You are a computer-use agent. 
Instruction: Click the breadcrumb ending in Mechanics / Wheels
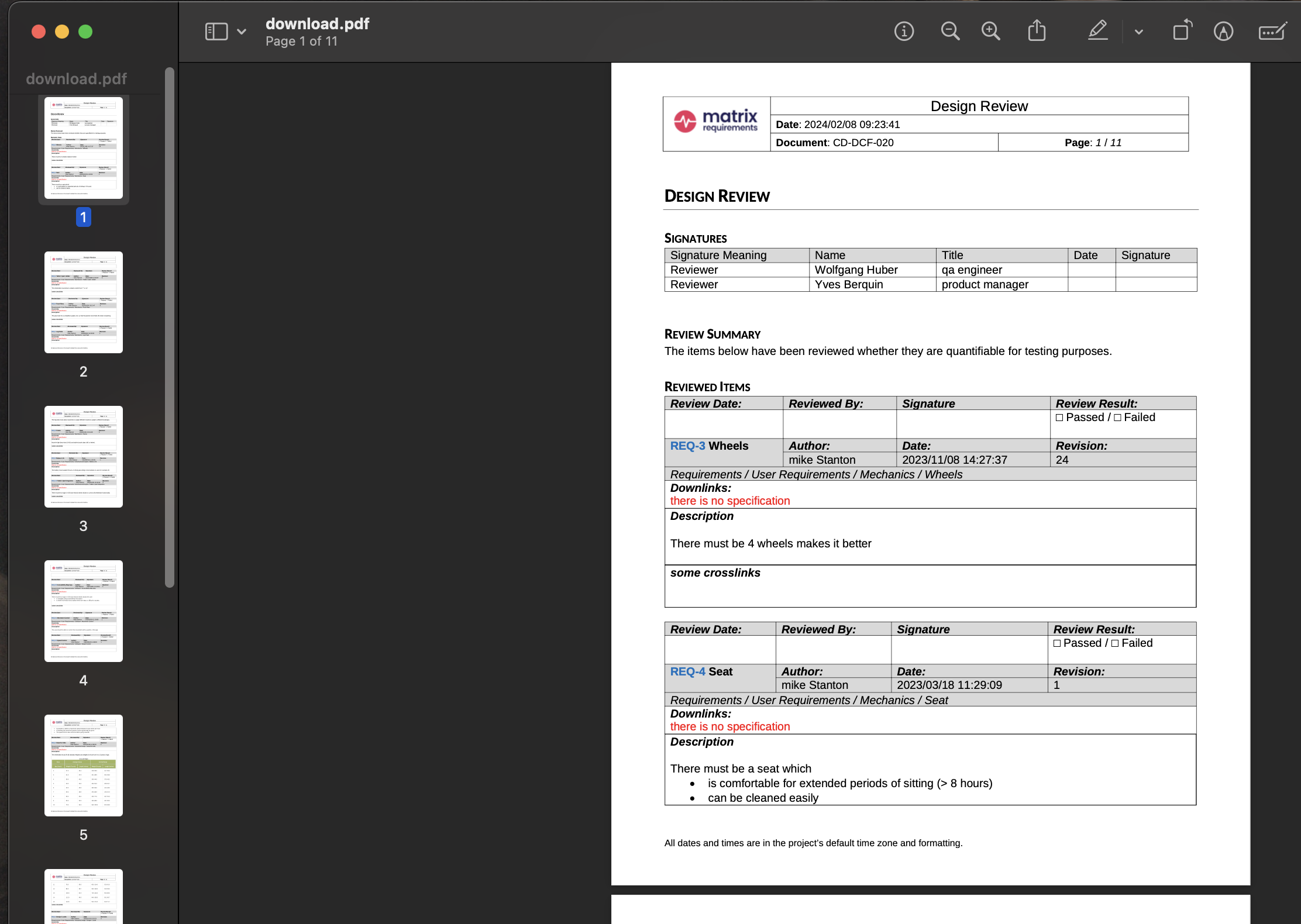(816, 474)
